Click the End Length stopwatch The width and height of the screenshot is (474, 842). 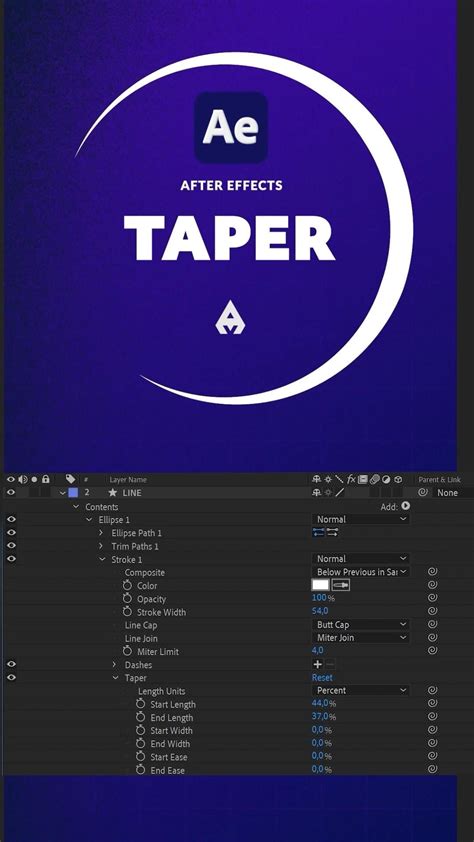coord(141,717)
